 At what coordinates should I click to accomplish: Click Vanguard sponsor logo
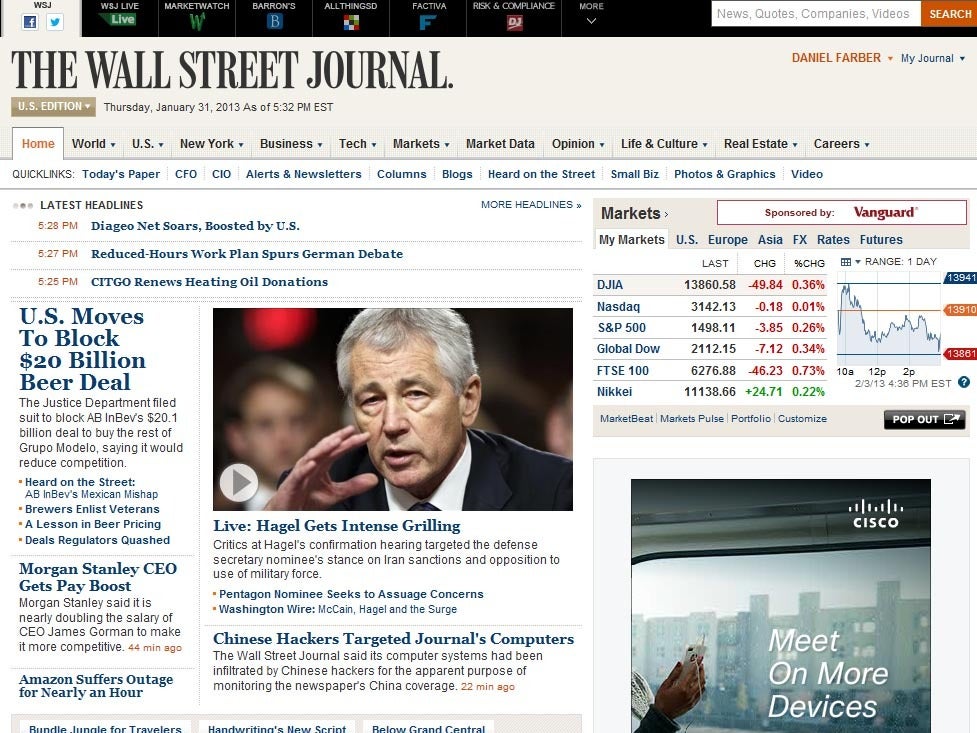click(885, 213)
